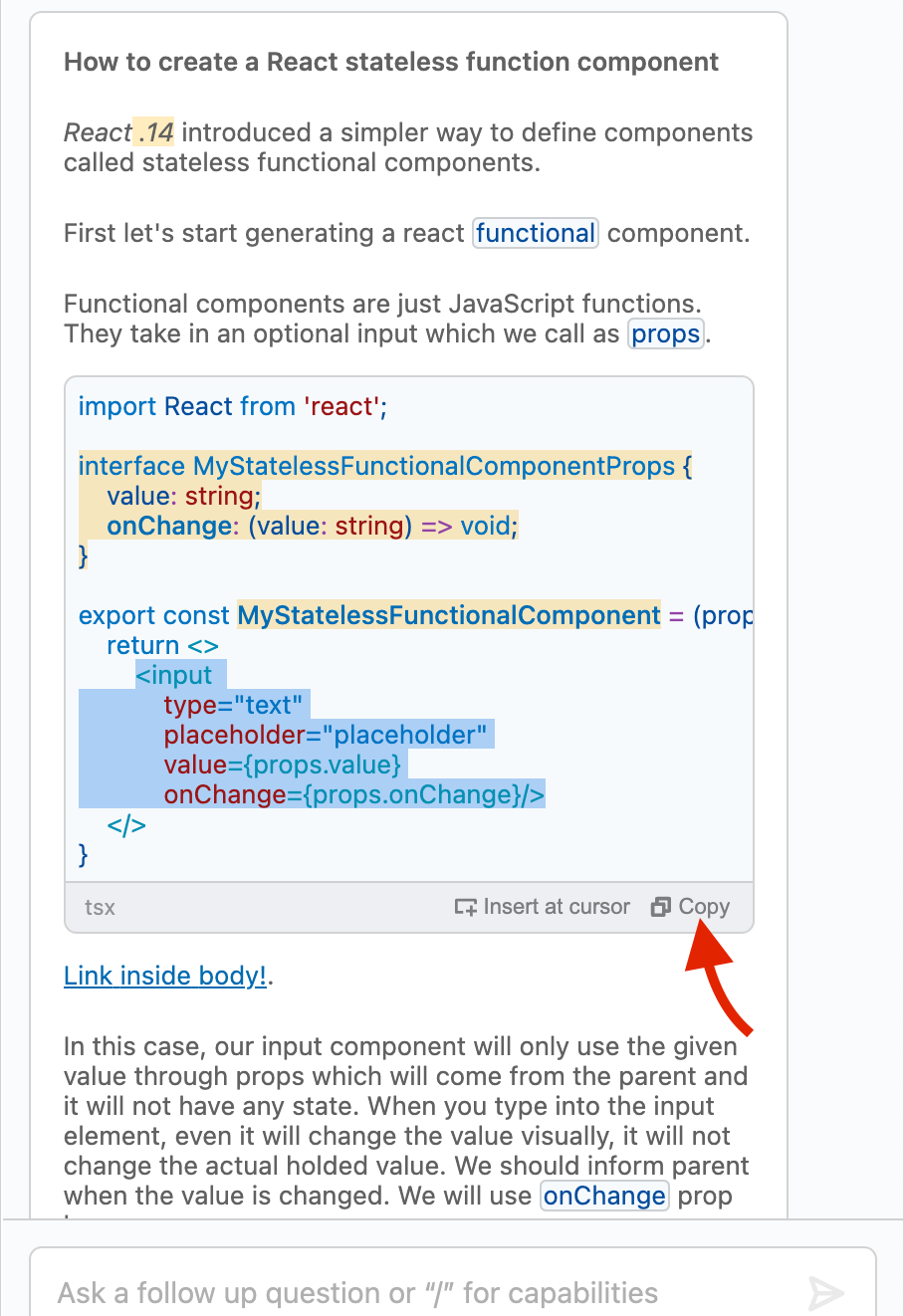Click the sentence 'Functional components are just JavaScript functions.'
Image resolution: width=904 pixels, height=1316 pixels.
pyautogui.click(x=382, y=303)
